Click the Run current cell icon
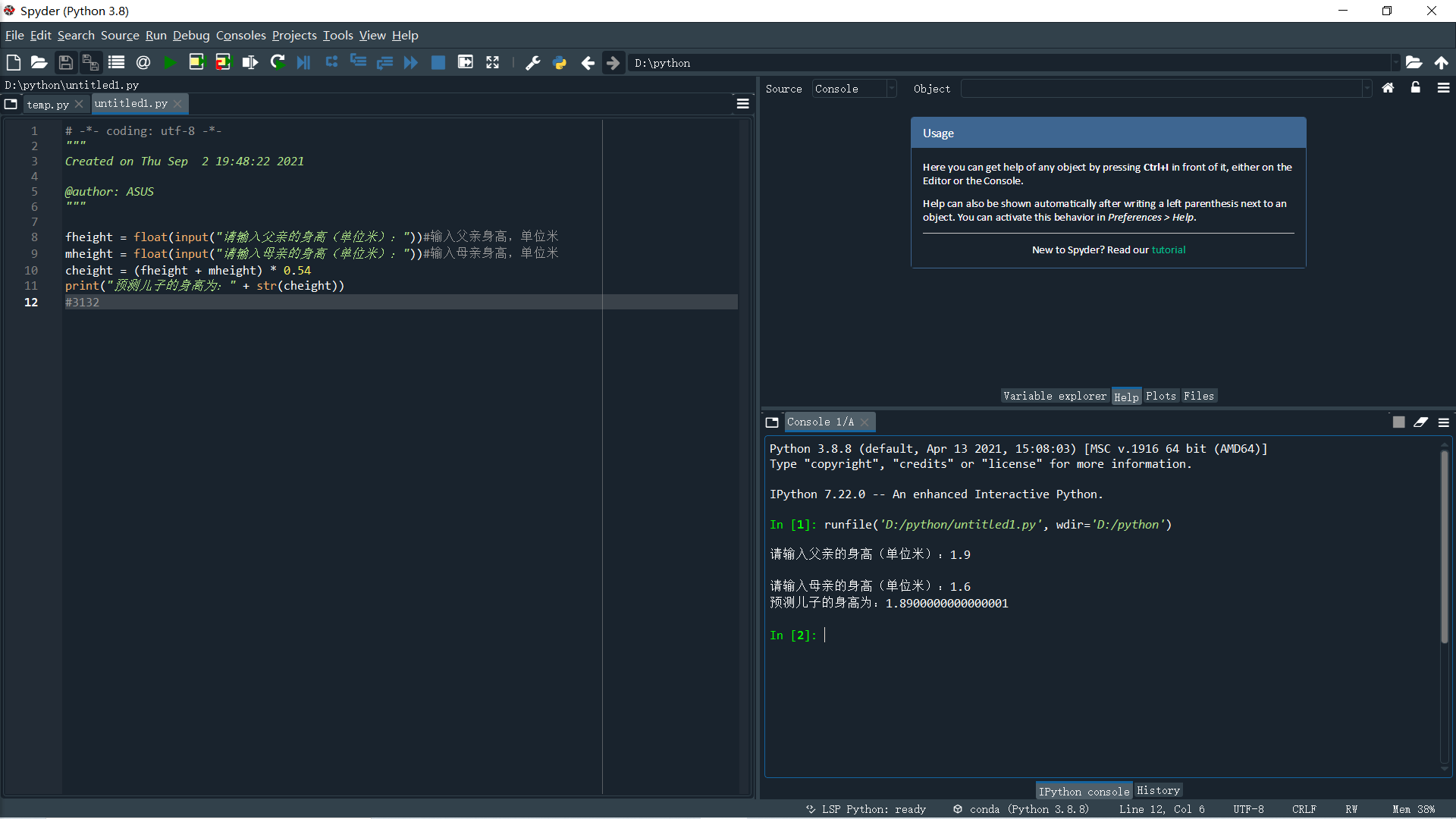This screenshot has height=819, width=1456. (x=196, y=63)
